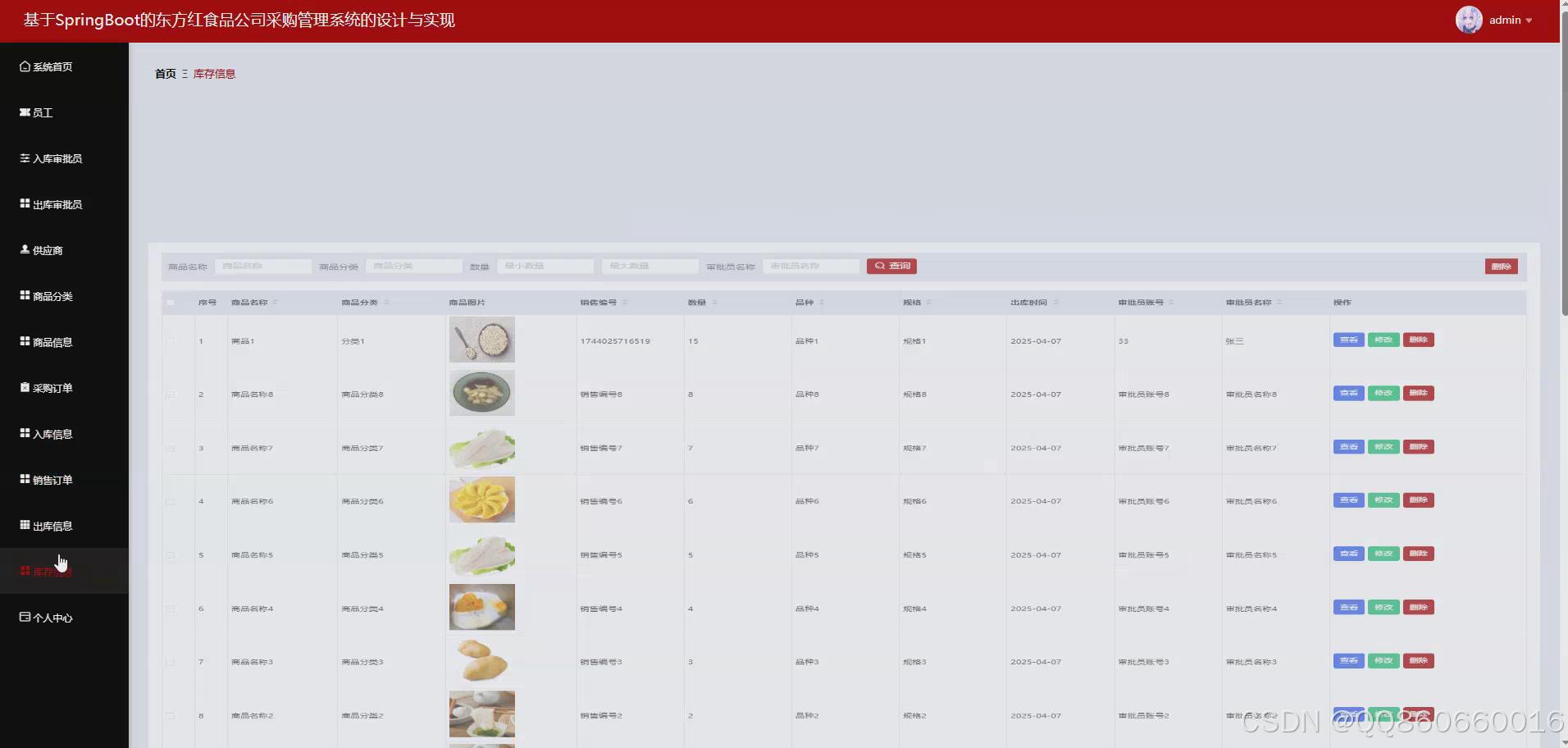Click the red grid icon of 库存信息
This screenshot has height=748, width=1568.
[25, 571]
